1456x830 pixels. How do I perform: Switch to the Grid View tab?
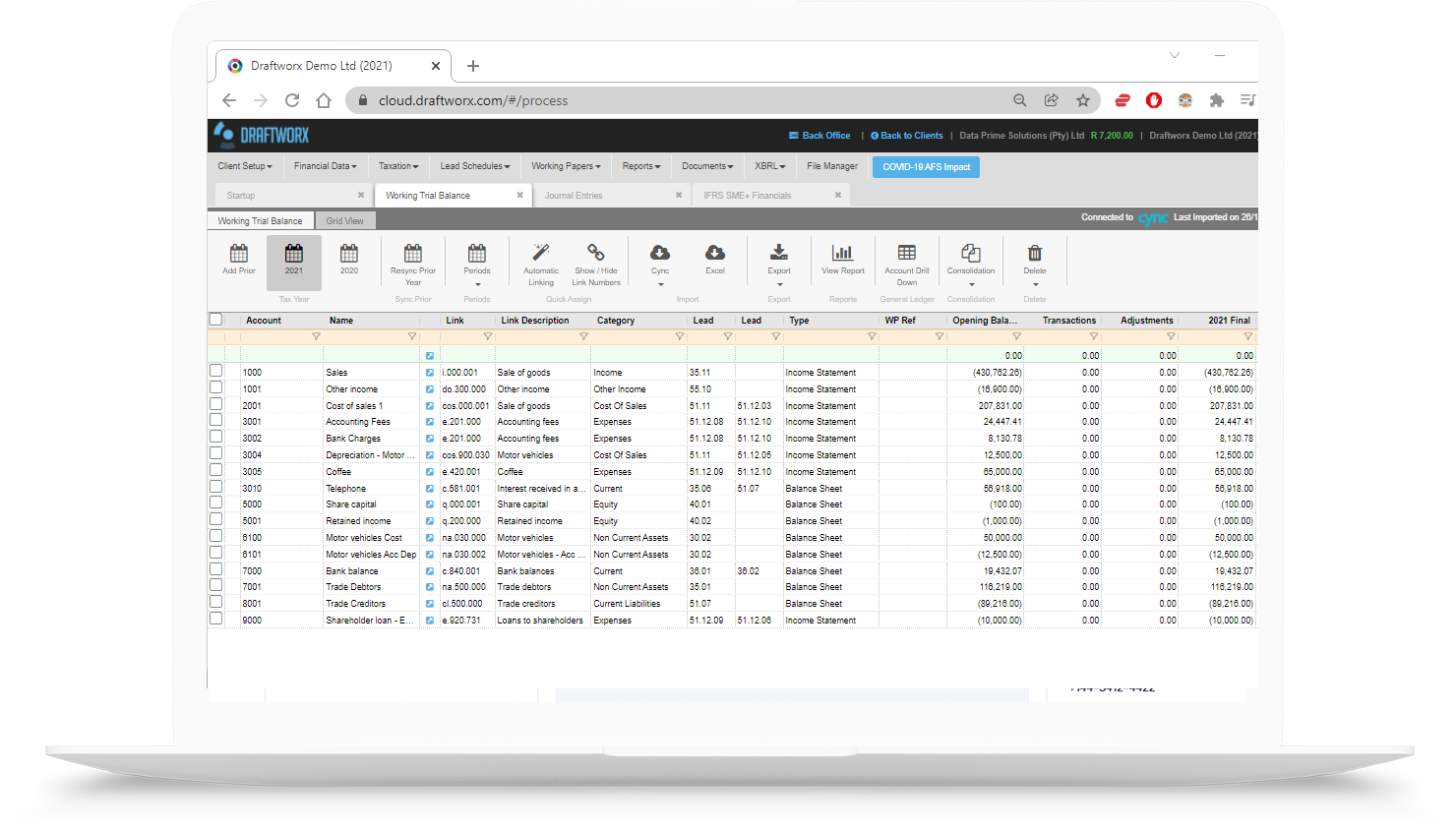(x=344, y=221)
